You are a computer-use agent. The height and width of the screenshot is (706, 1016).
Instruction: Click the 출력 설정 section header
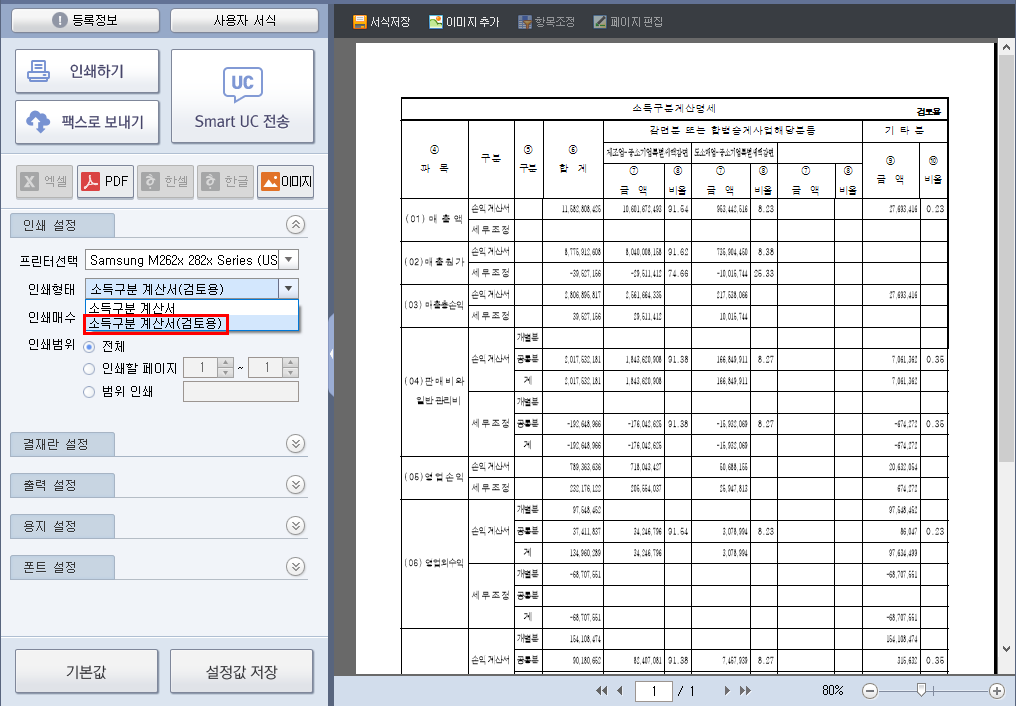[62, 485]
